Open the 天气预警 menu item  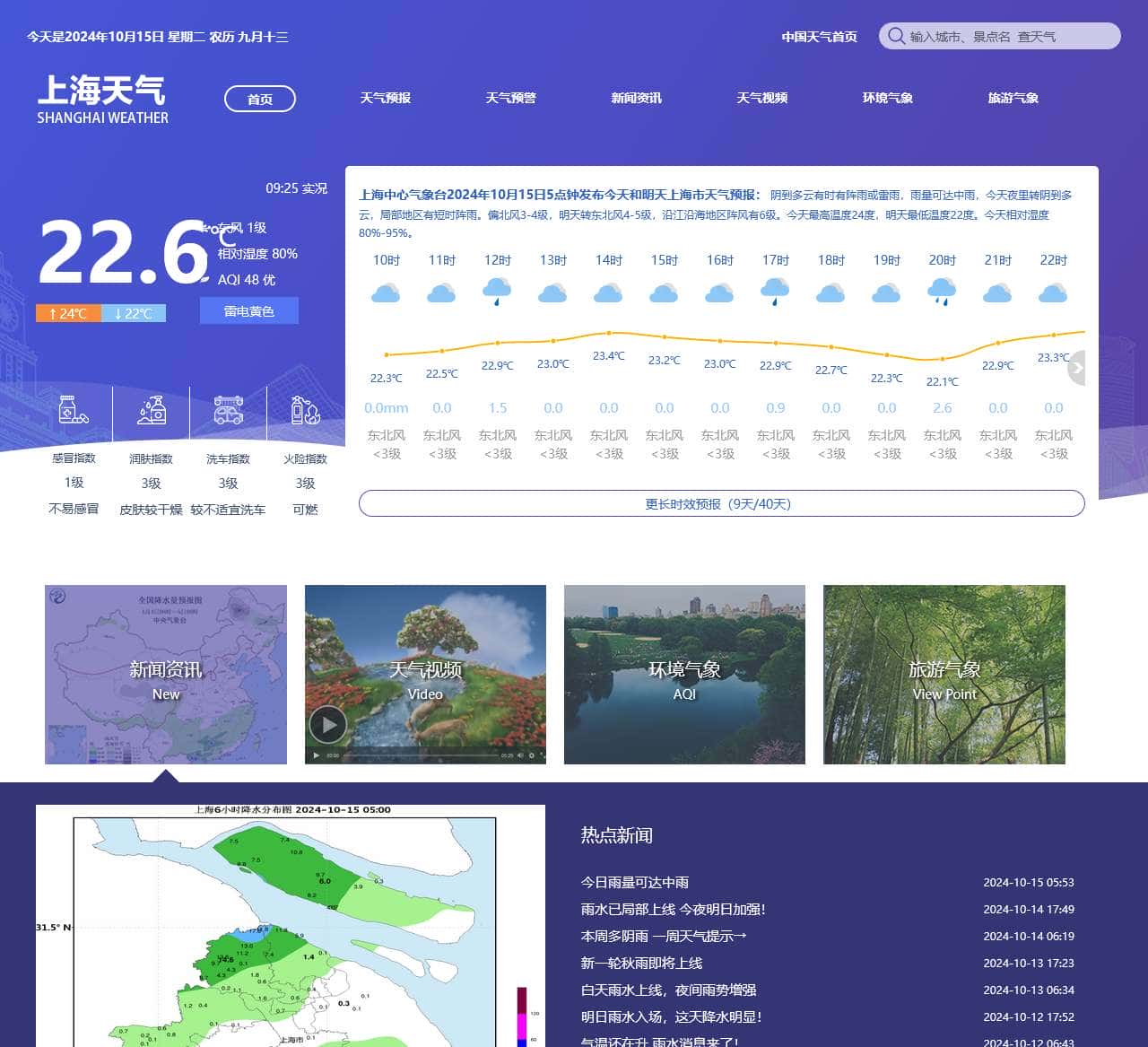click(510, 98)
